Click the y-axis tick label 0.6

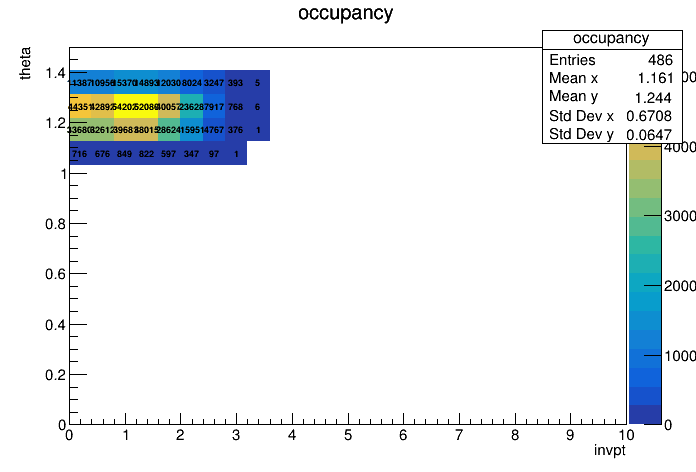55,274
